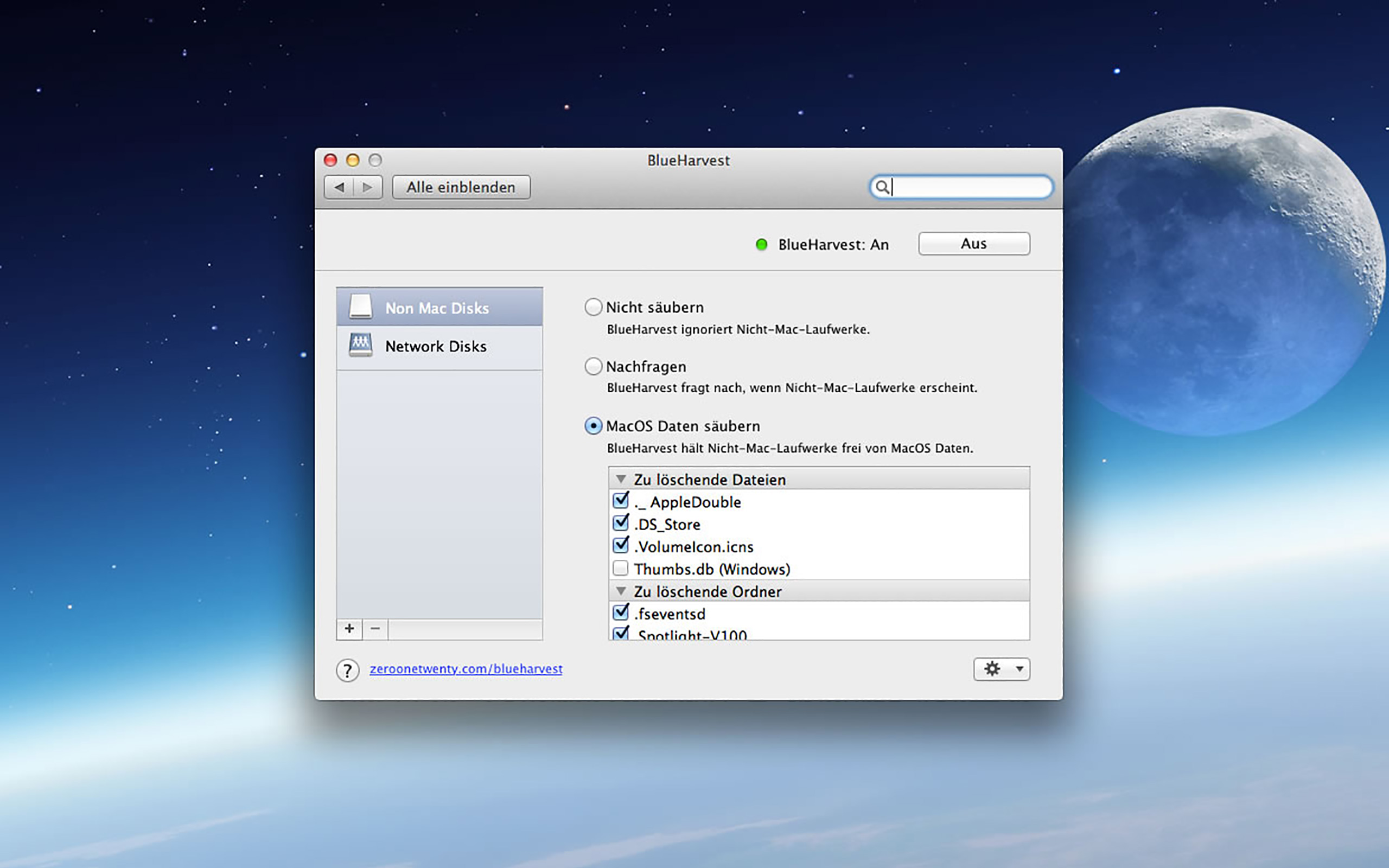
Task: Collapse the Zu löschende Dateien section
Action: pos(621,479)
